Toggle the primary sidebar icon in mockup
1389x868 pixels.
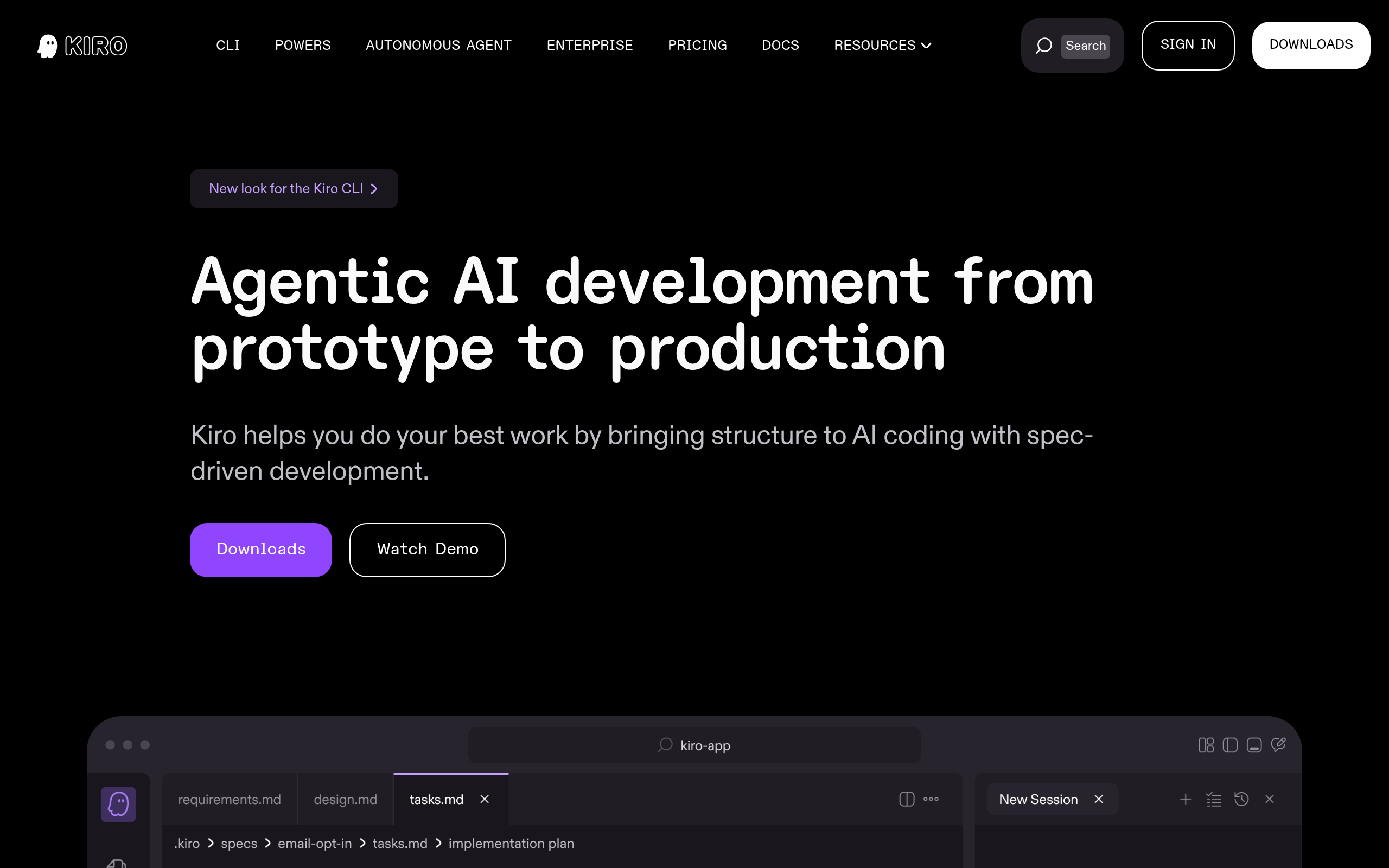tap(1230, 745)
